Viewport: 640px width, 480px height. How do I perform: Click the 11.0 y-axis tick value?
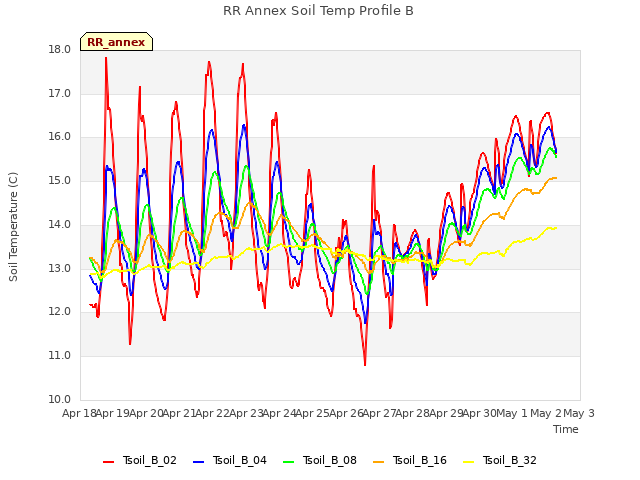(x=60, y=356)
